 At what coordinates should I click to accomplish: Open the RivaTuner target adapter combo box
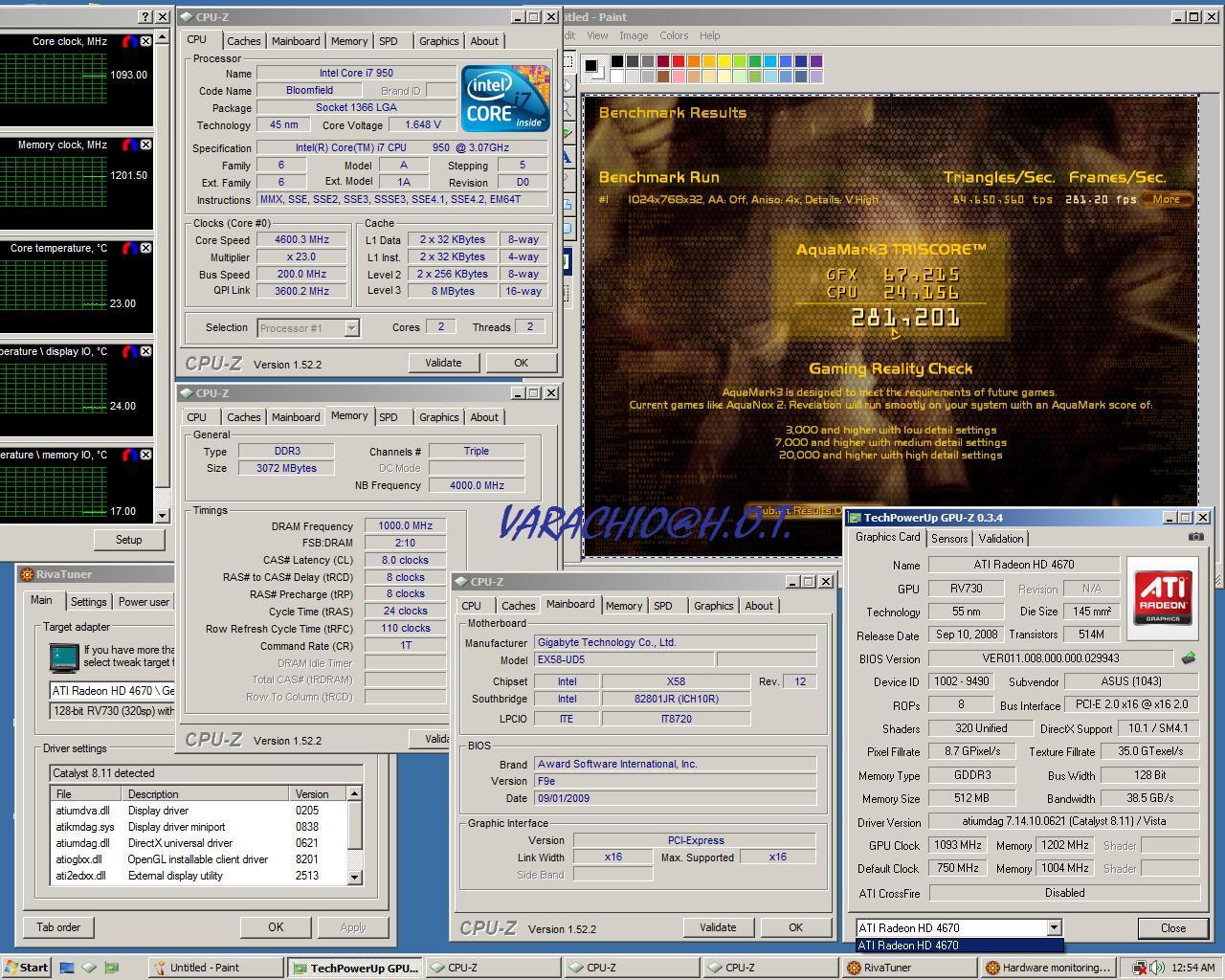pyautogui.click(x=112, y=690)
